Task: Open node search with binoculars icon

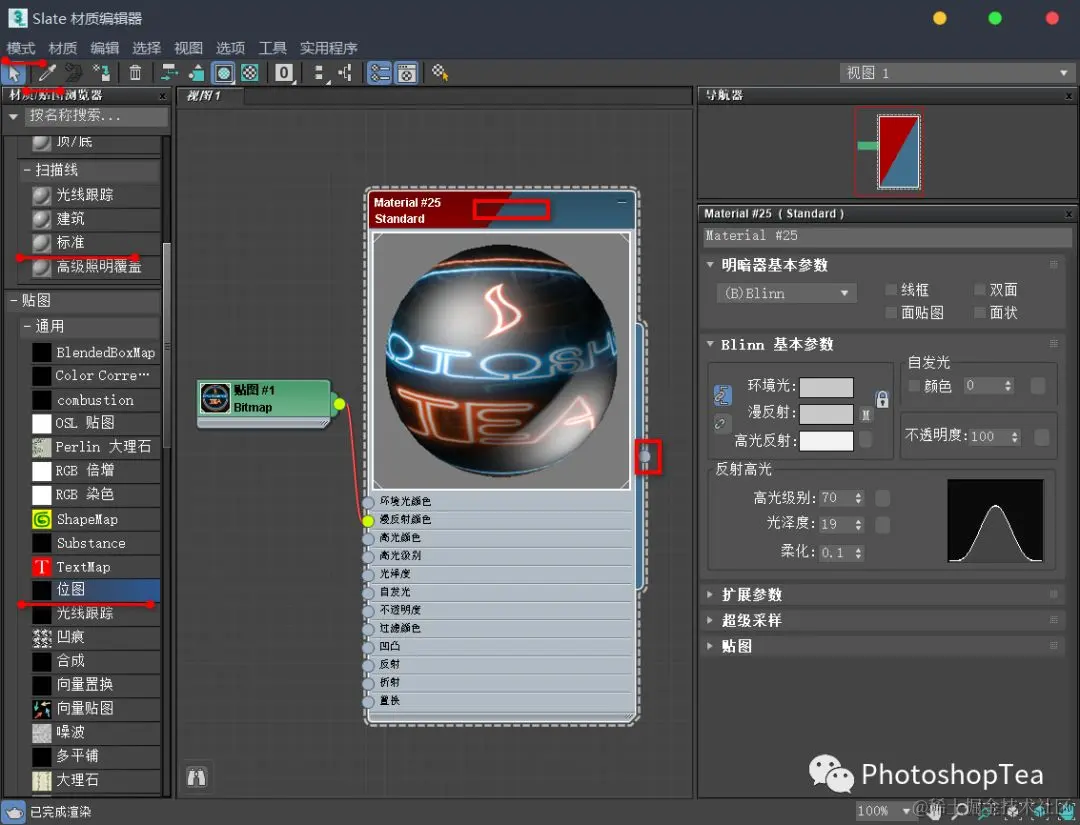Action: 196,777
